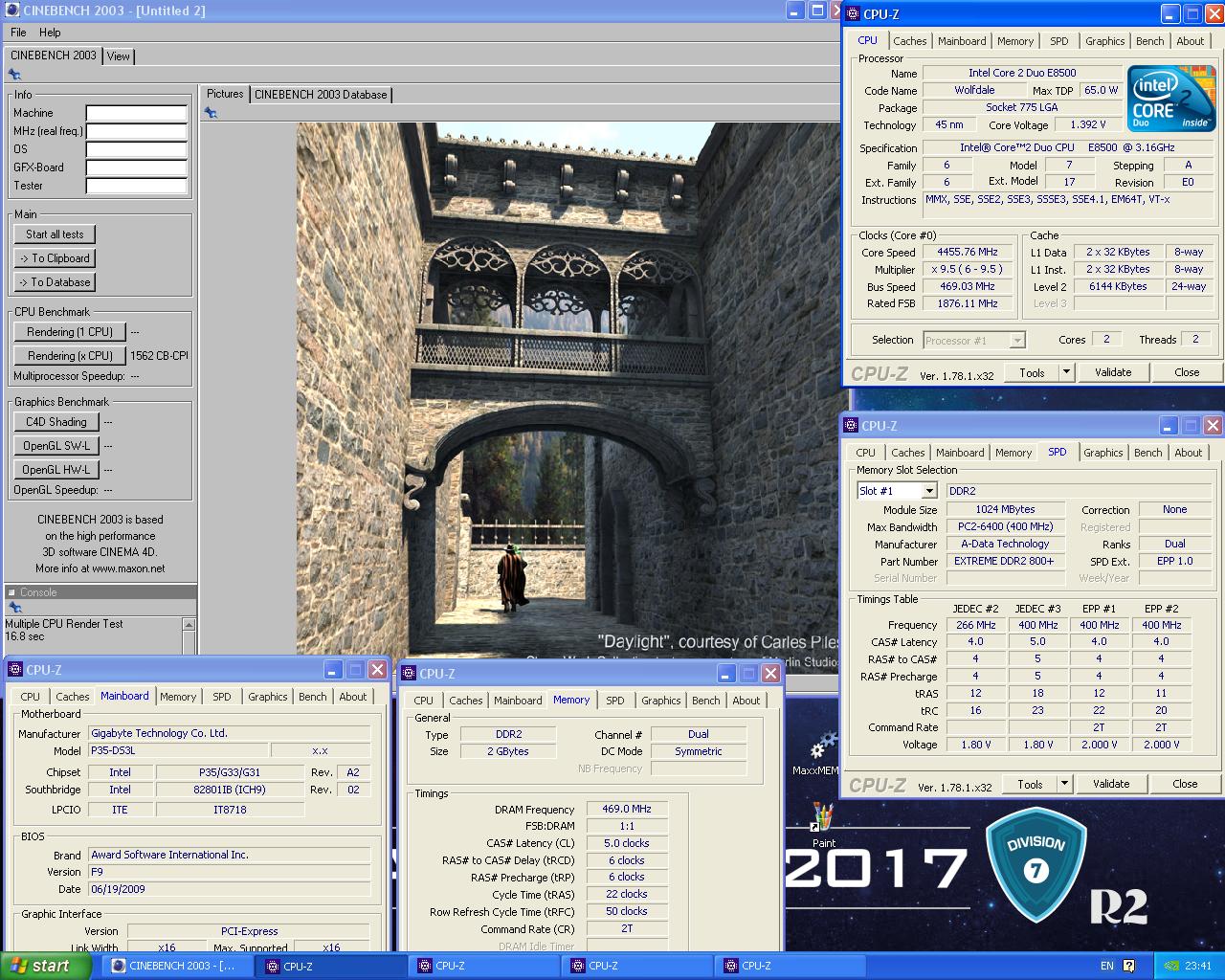This screenshot has width=1225, height=980.
Task: Click Start all tests button
Action: [55, 234]
